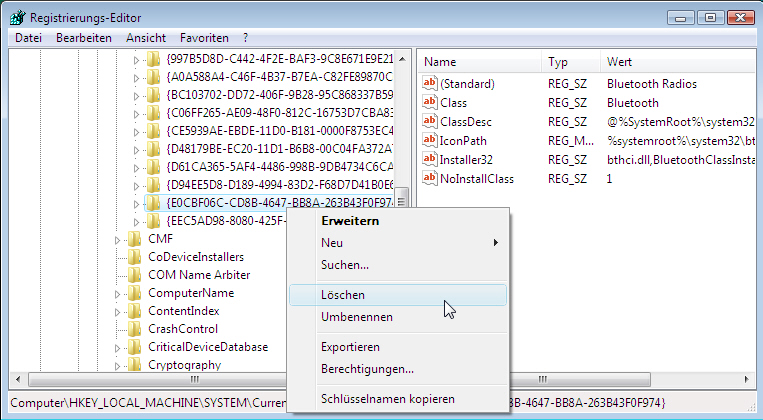Expand the {D48179BE-EC20 key node
The width and height of the screenshot is (763, 420).
[x=137, y=150]
